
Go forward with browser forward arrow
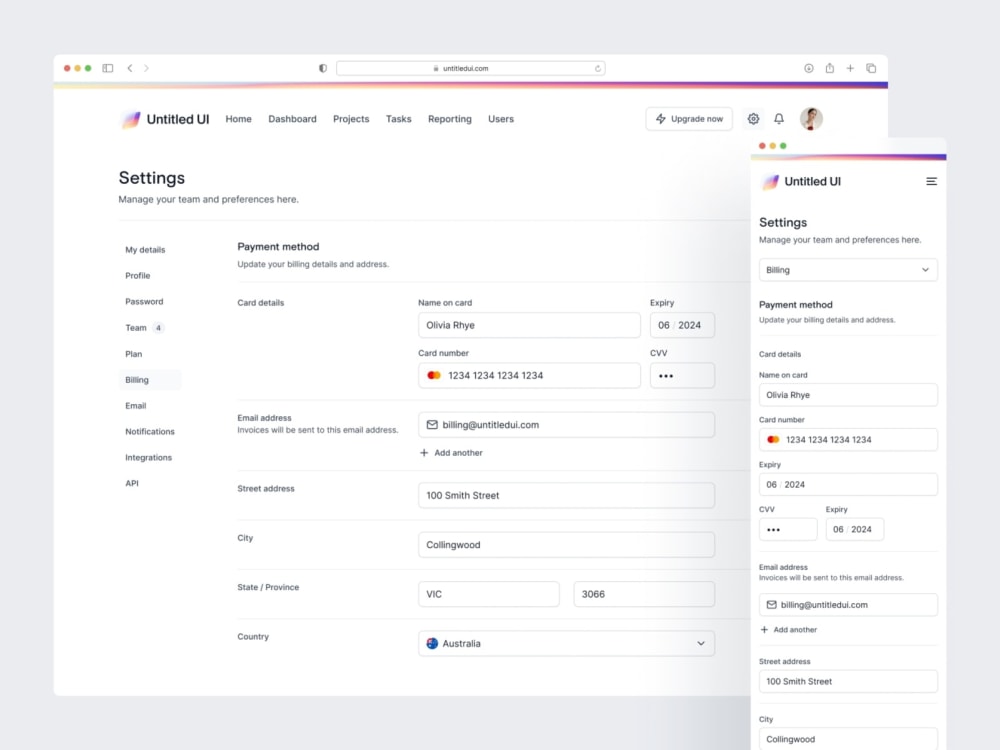[146, 68]
